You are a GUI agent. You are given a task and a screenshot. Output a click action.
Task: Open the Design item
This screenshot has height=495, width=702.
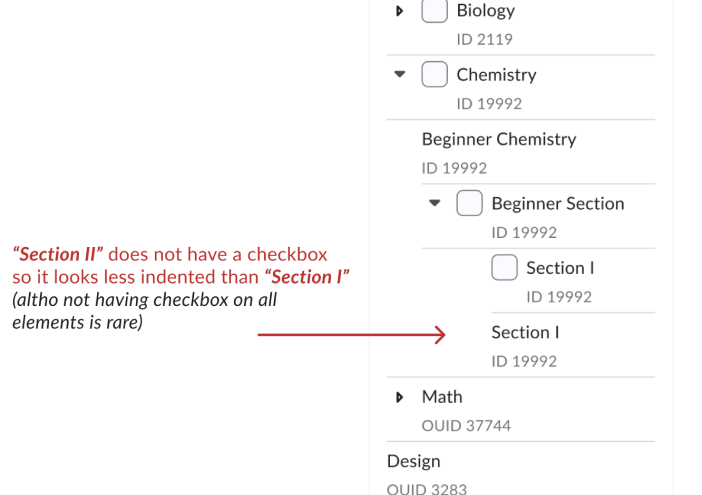click(x=413, y=461)
